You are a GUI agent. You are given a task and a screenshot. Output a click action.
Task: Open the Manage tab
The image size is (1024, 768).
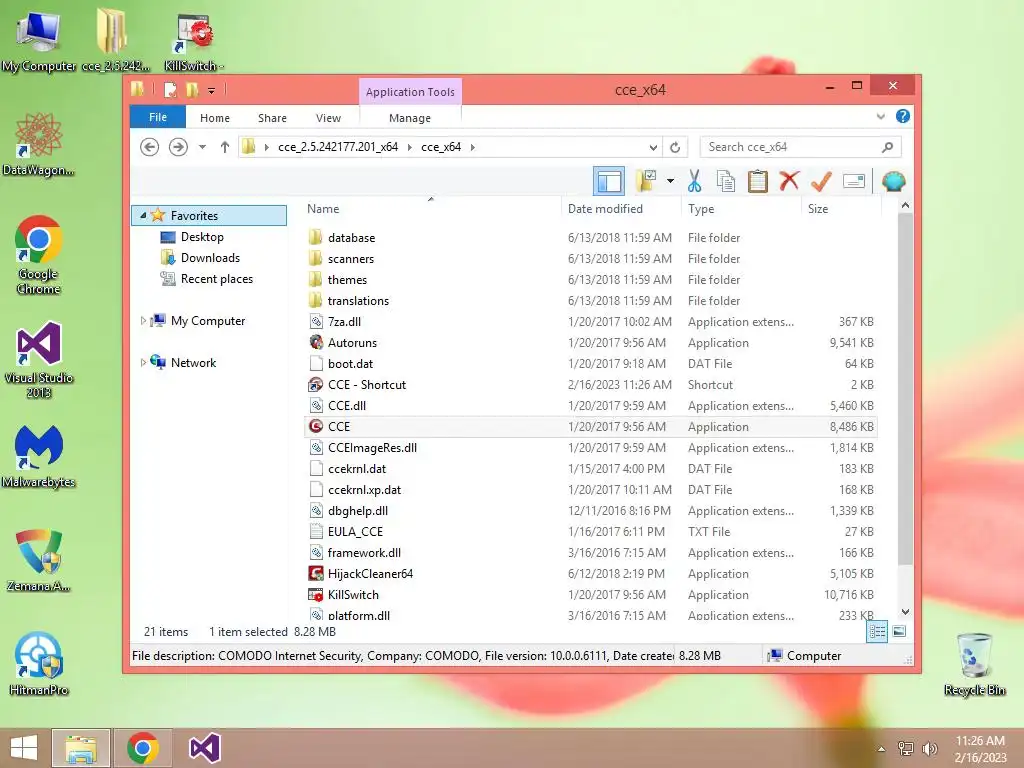(x=409, y=118)
